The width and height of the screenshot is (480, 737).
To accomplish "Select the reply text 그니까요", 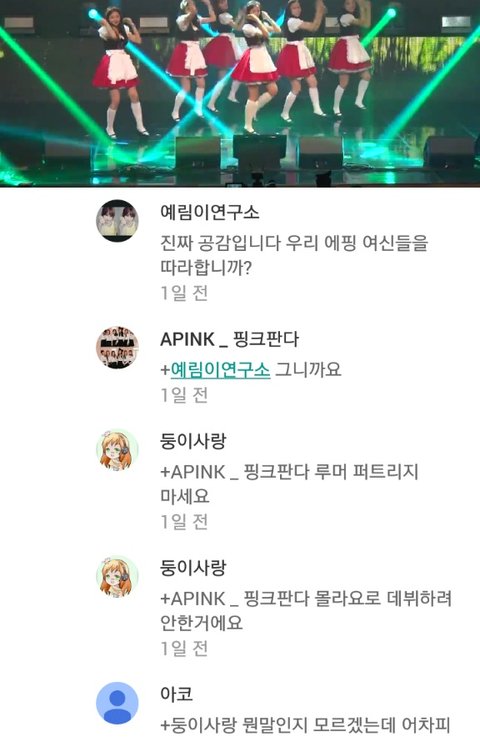I will point(308,370).
